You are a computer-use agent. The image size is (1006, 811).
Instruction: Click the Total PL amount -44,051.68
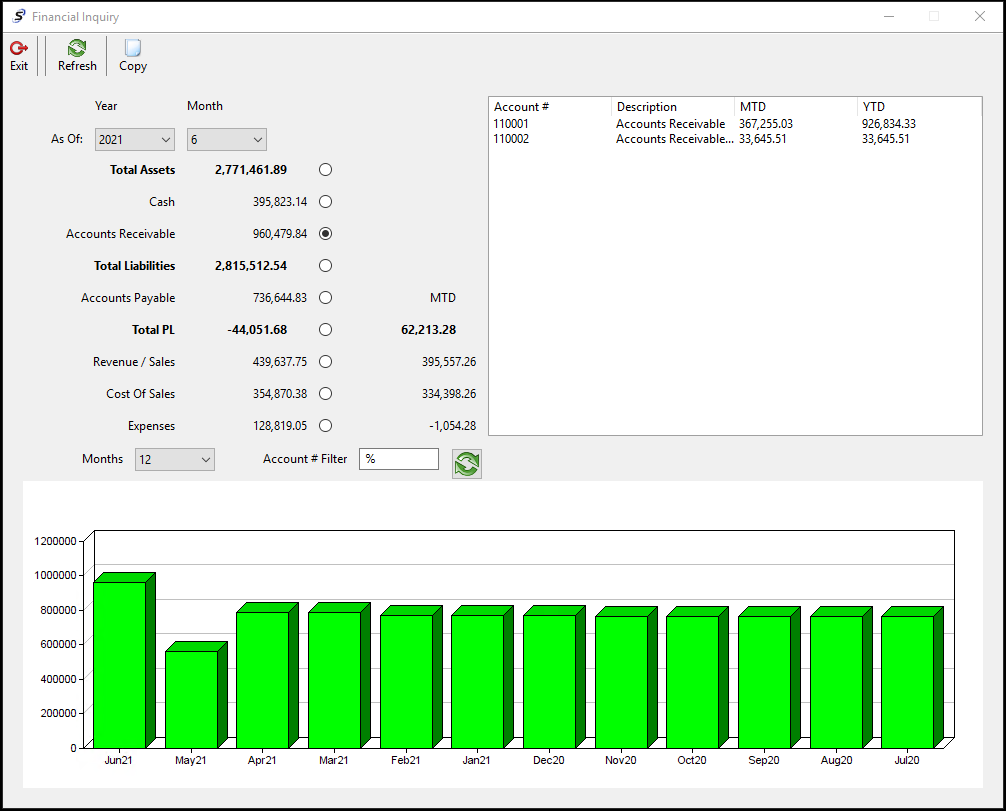[257, 330]
